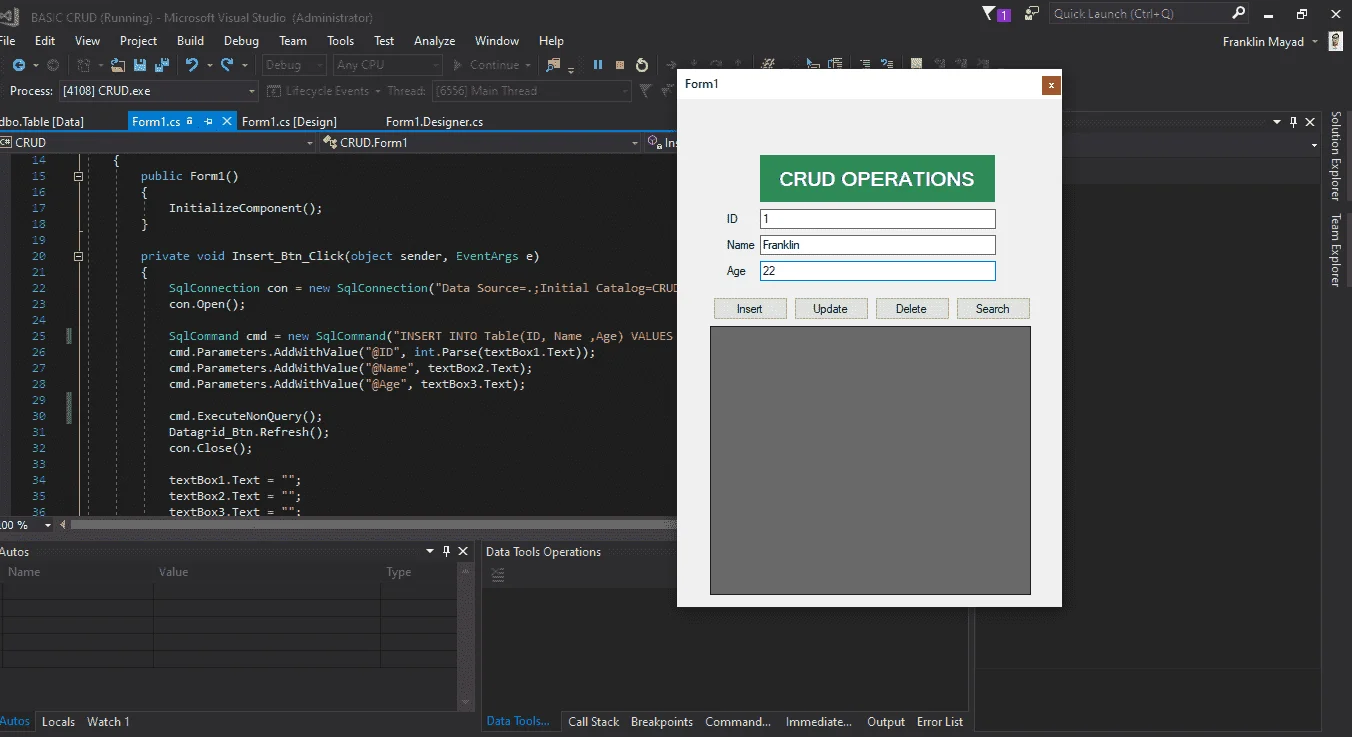Open the Error List tab
Image resolution: width=1352 pixels, height=737 pixels.
(940, 722)
